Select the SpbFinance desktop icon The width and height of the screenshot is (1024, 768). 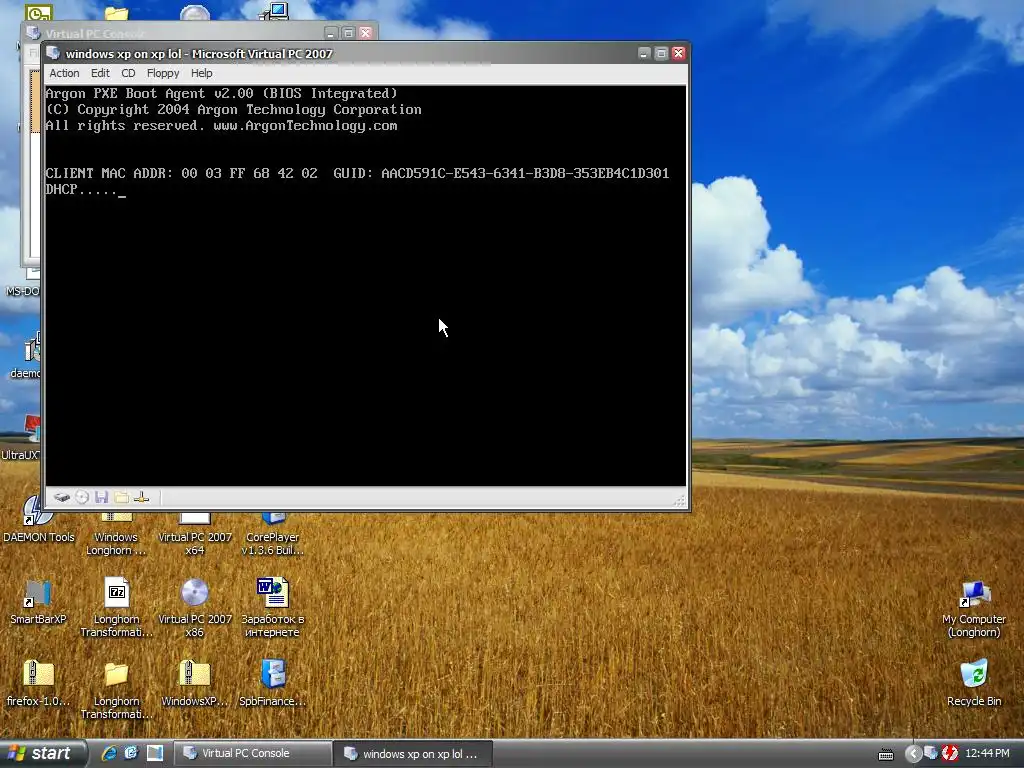[272, 683]
